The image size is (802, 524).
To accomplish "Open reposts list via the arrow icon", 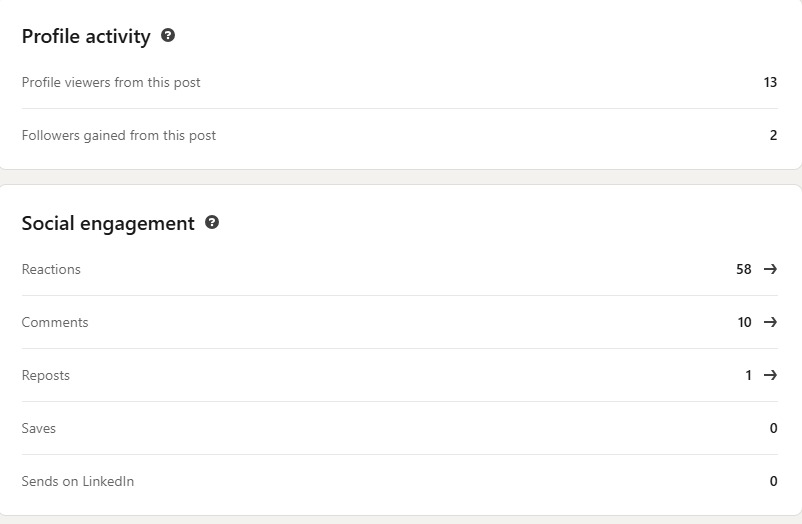I will coord(770,375).
